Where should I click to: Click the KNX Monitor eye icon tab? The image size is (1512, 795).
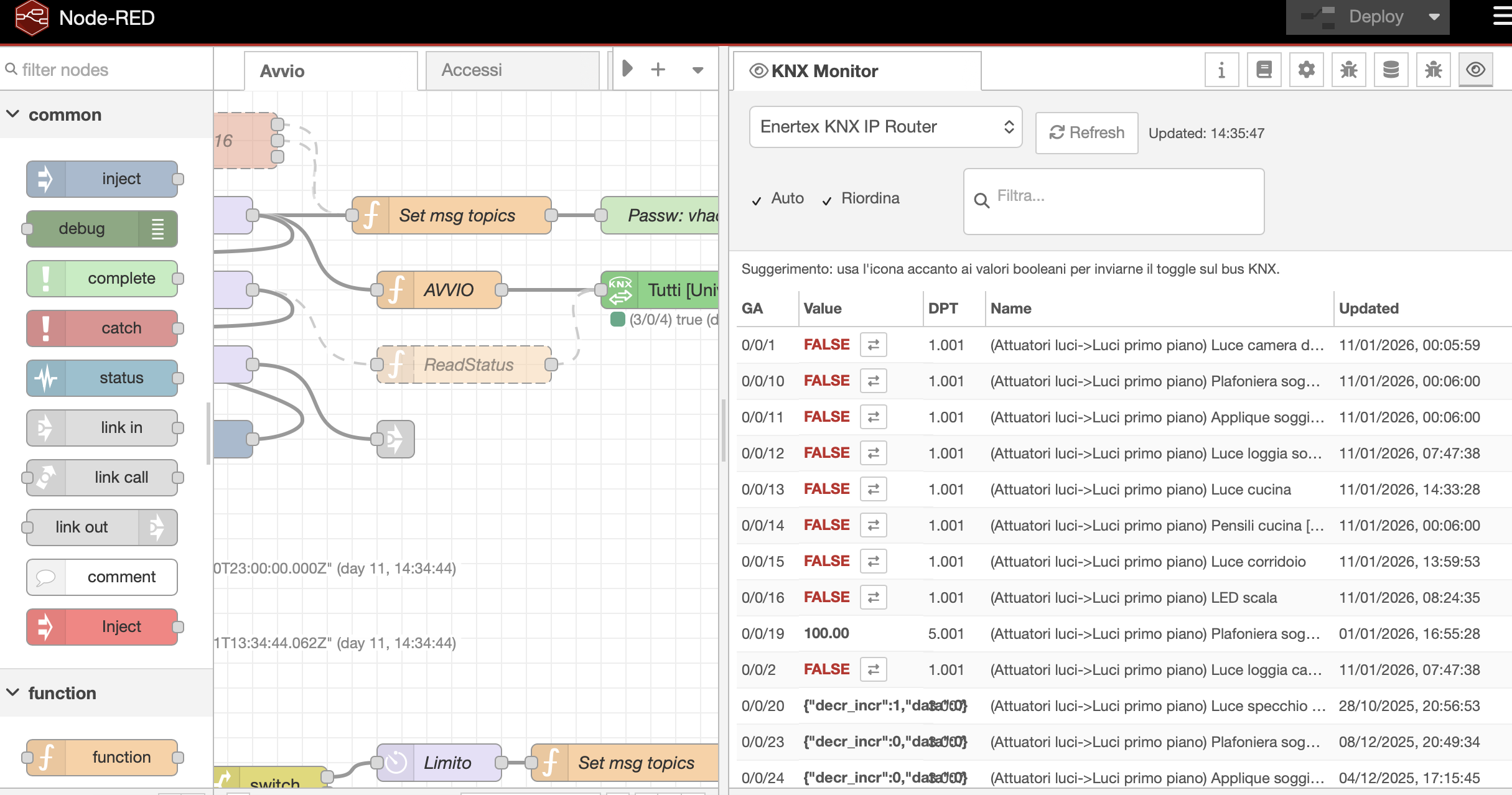point(1475,70)
